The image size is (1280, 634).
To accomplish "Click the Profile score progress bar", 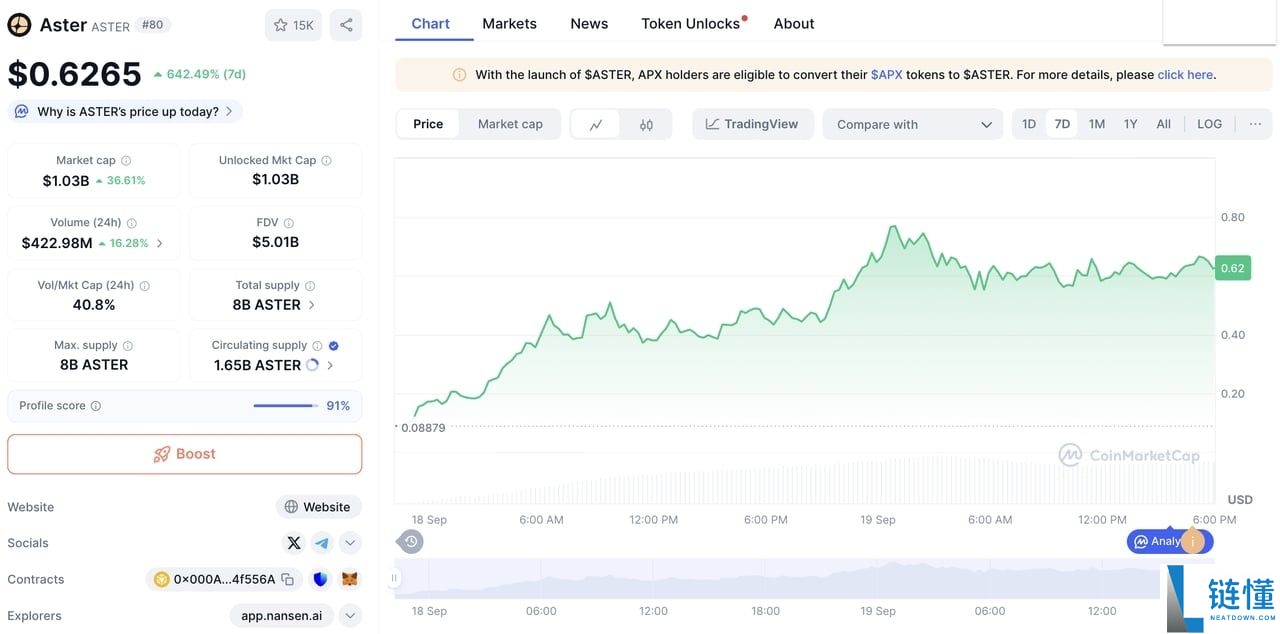I will click(x=284, y=406).
